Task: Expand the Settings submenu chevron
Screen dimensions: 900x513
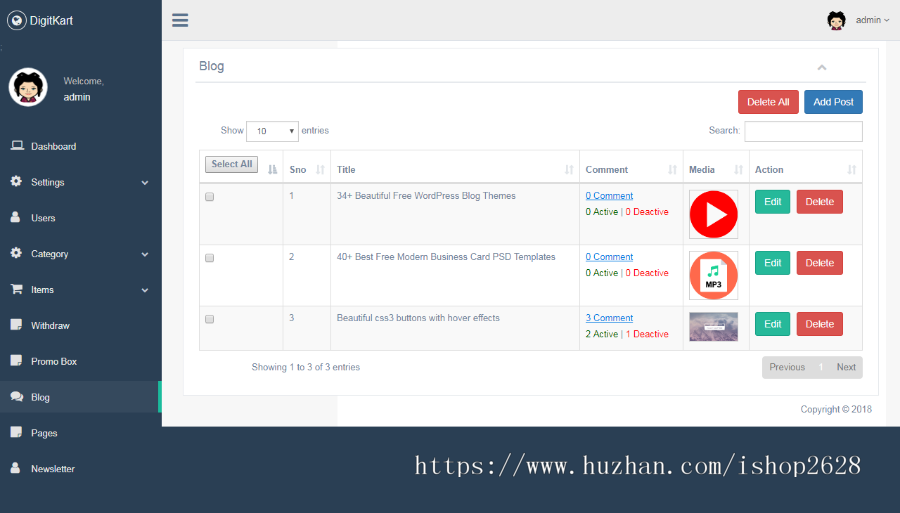Action: click(x=145, y=182)
